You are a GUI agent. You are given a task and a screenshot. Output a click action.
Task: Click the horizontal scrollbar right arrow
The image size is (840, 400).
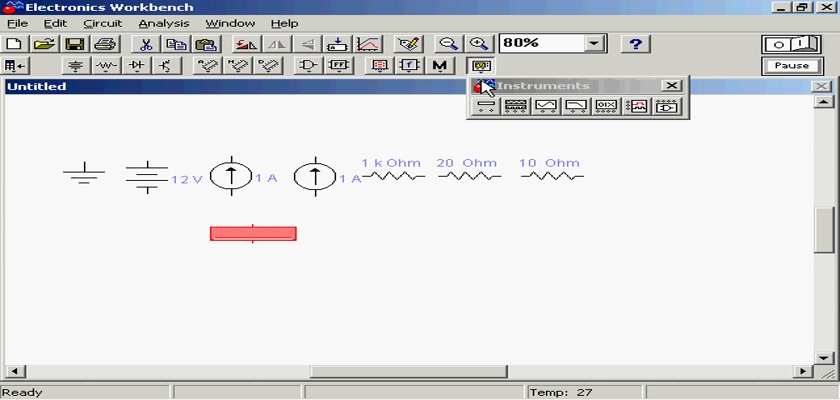click(x=802, y=371)
